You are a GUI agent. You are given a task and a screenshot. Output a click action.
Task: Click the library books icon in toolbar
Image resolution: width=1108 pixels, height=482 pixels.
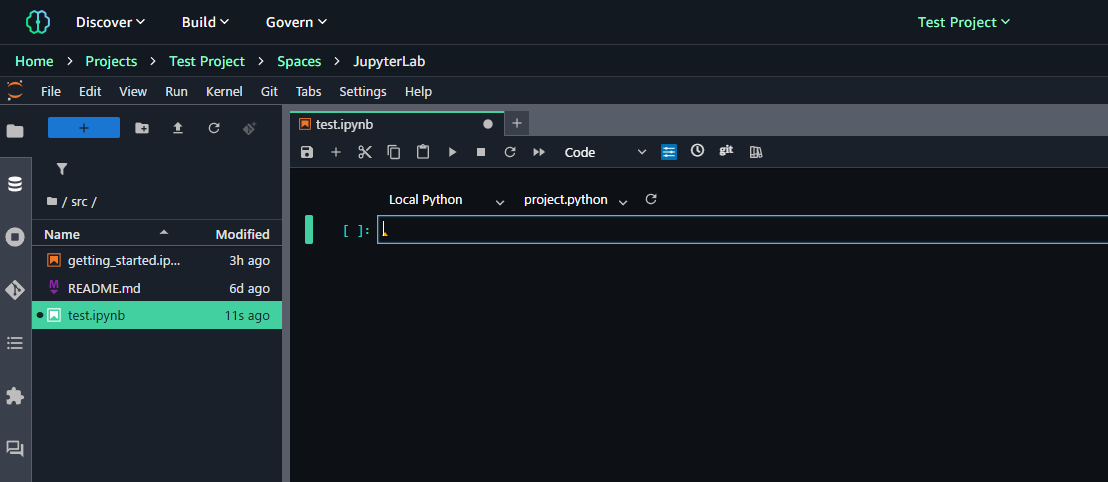756,152
